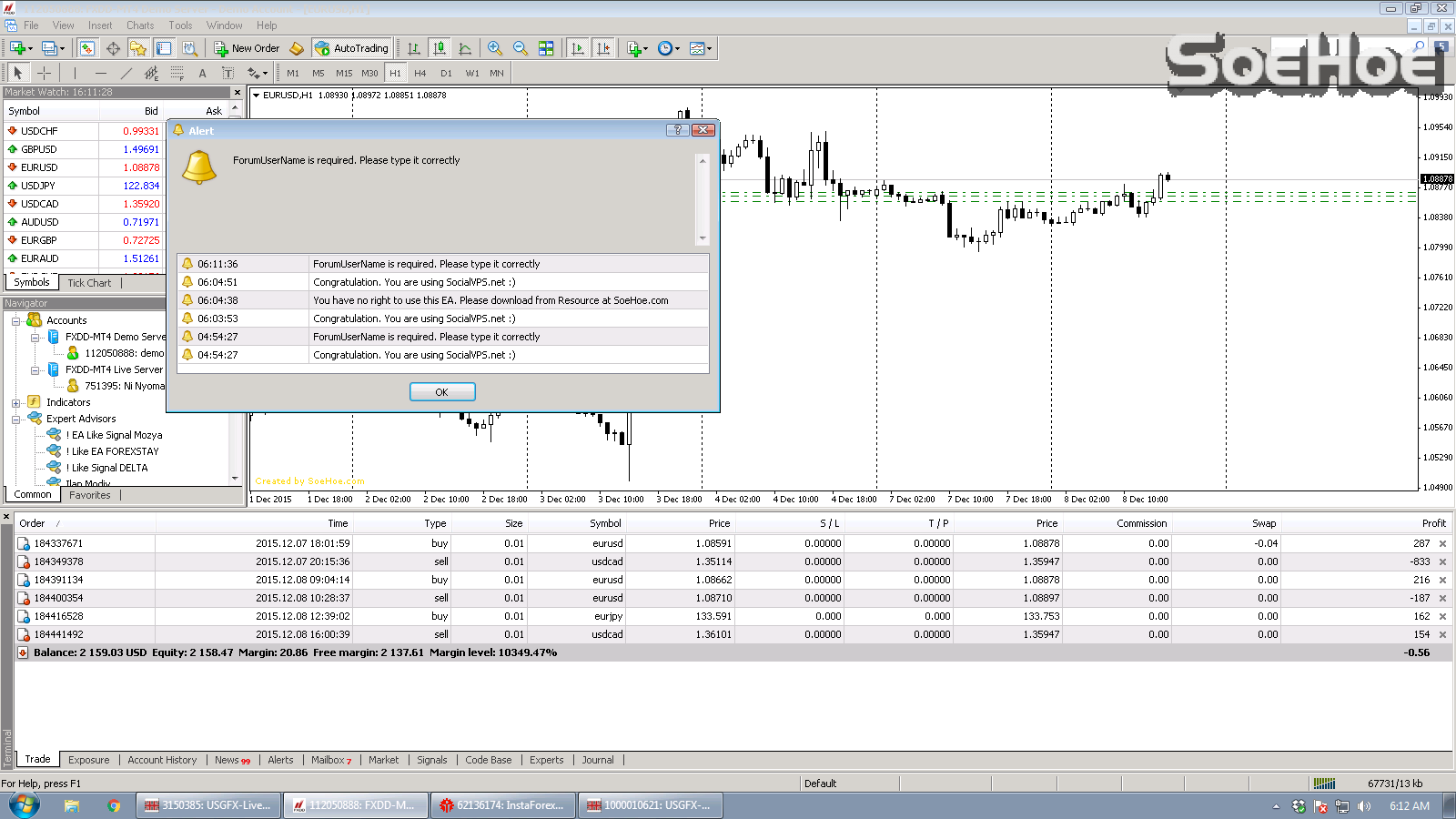This screenshot has height=819, width=1456.
Task: Collapse the Expert Advisors tree node
Action: 16,420
